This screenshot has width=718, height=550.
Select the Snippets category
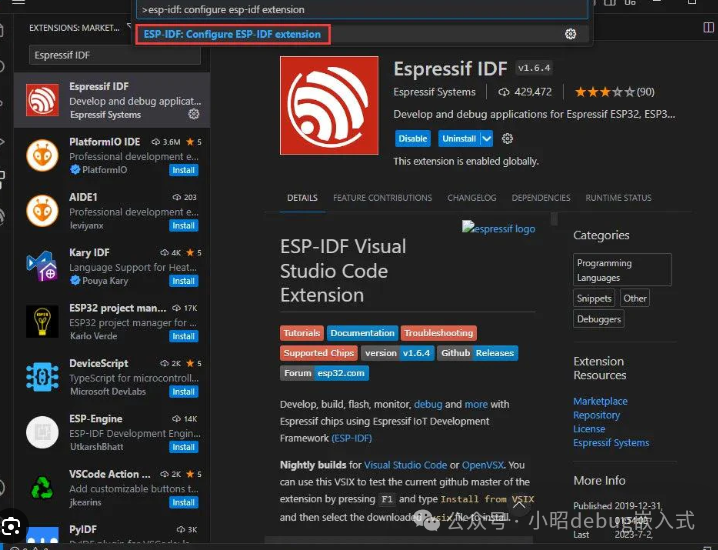click(594, 299)
